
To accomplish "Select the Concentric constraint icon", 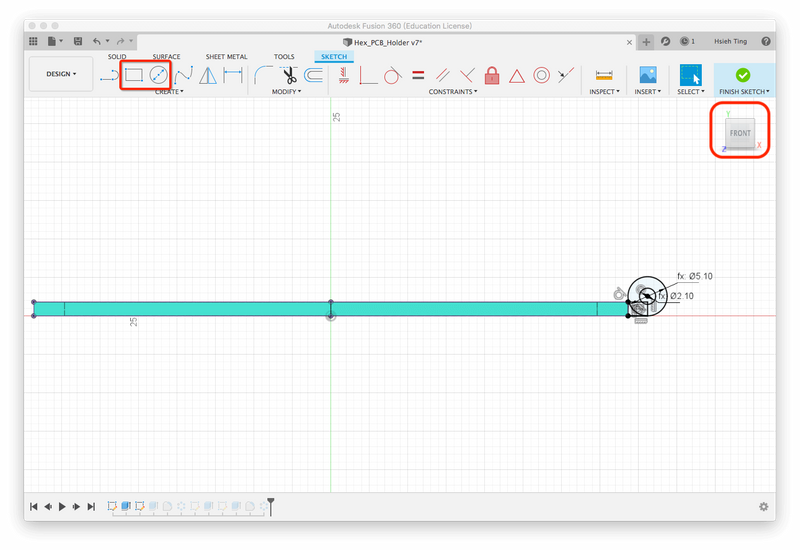I will pos(542,75).
